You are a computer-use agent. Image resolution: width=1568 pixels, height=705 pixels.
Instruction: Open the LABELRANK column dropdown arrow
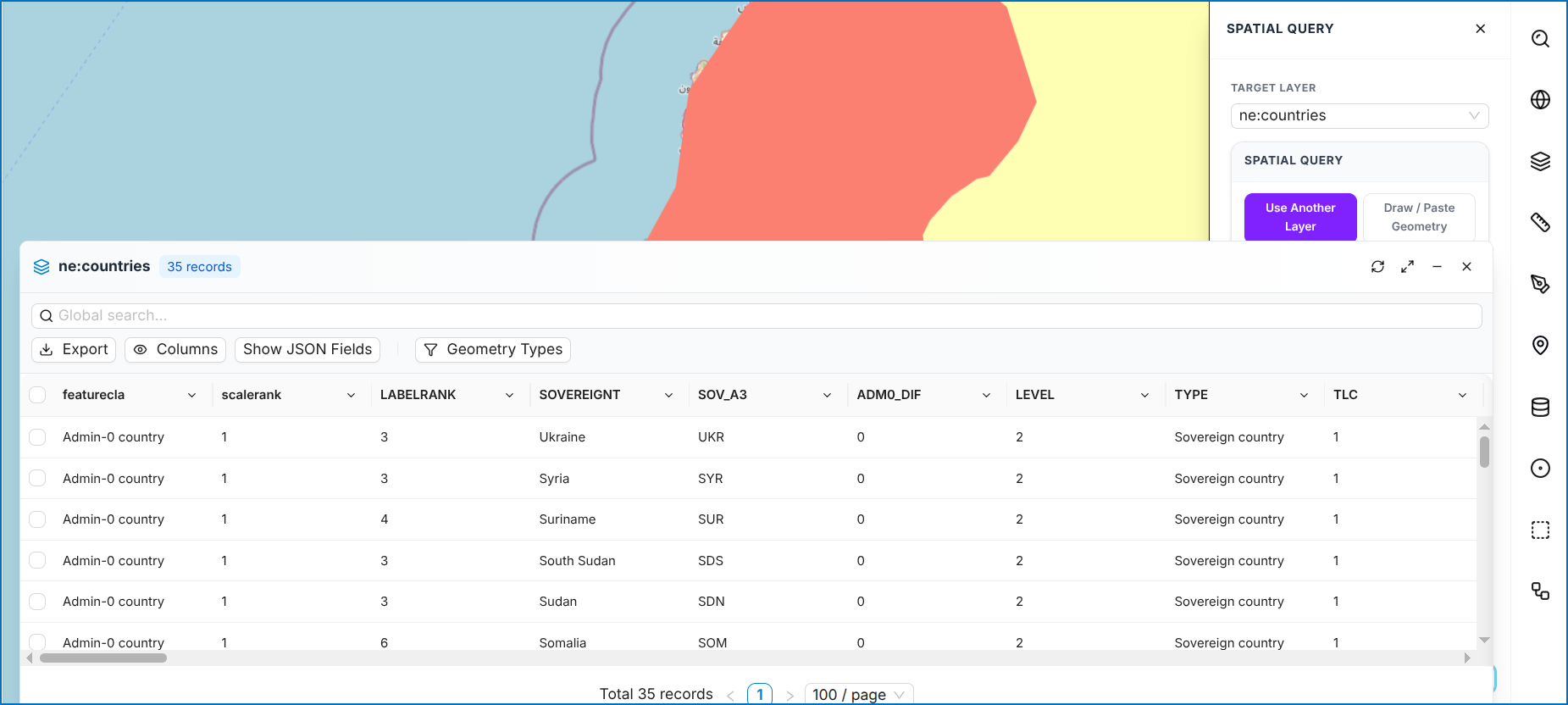[509, 396]
